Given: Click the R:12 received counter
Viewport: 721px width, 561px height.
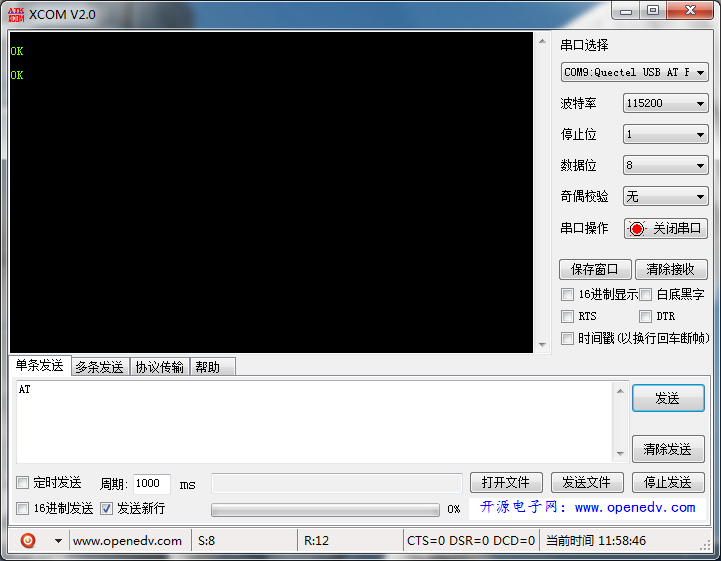Looking at the screenshot, I should 316,541.
